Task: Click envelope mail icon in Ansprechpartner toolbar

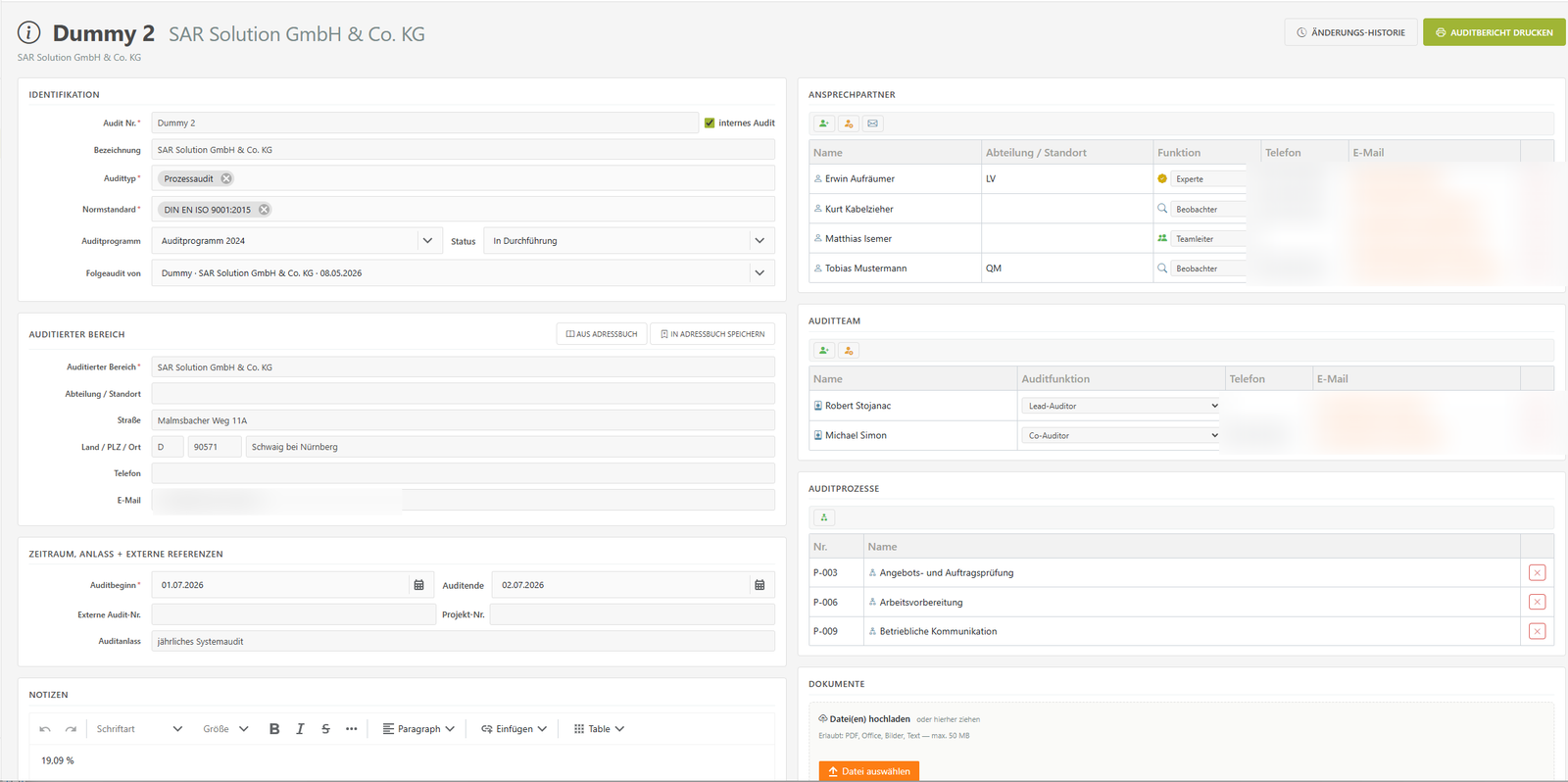Action: 873,123
